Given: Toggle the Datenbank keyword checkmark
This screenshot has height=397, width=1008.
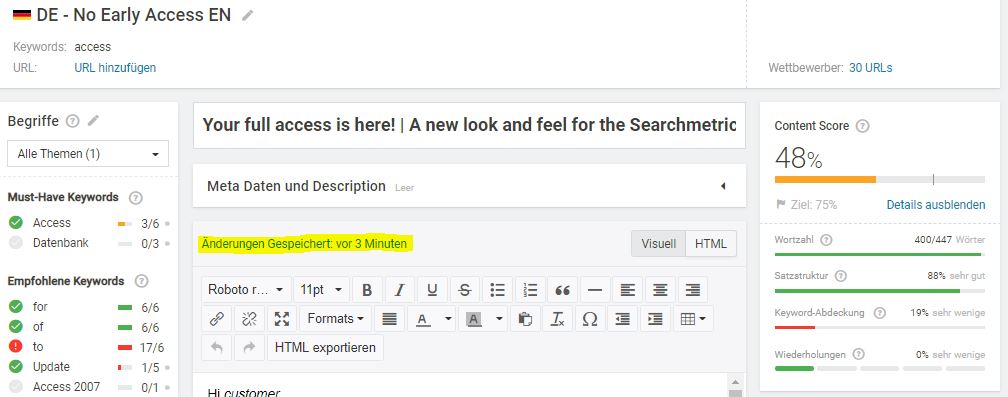Looking at the screenshot, I should pyautogui.click(x=16, y=243).
